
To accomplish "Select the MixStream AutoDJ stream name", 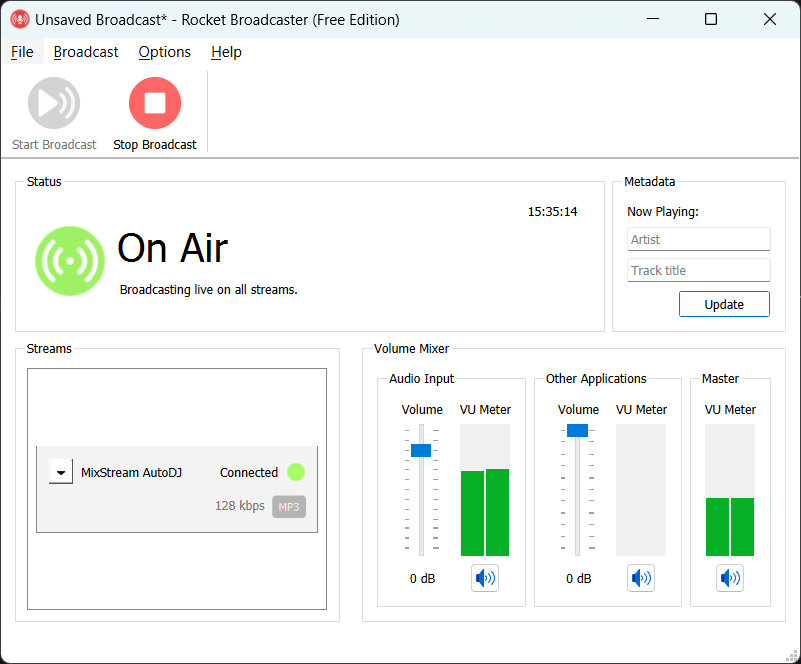I will click(x=131, y=472).
